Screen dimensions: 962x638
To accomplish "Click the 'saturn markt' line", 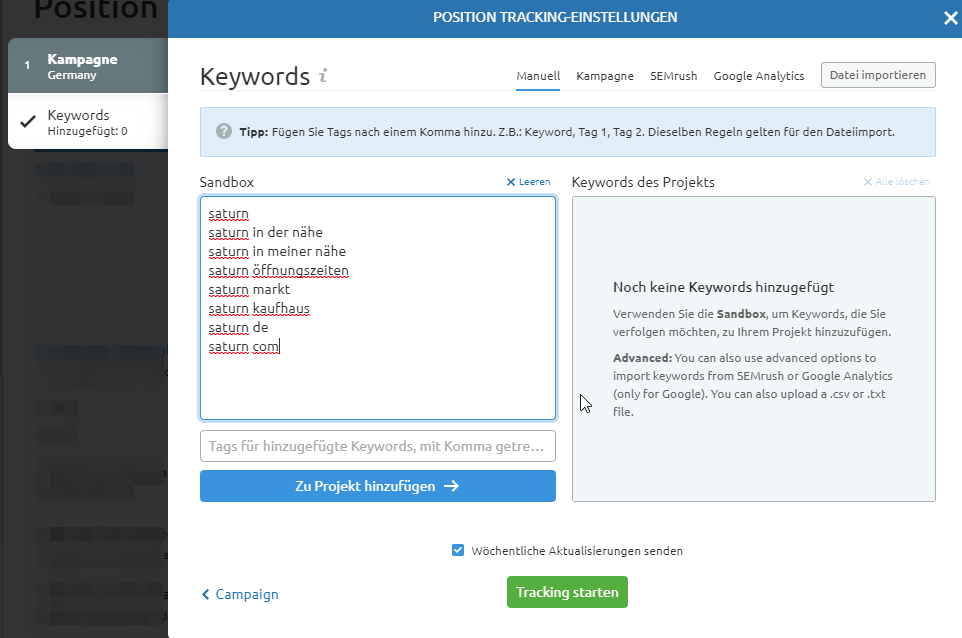I will 249,290.
